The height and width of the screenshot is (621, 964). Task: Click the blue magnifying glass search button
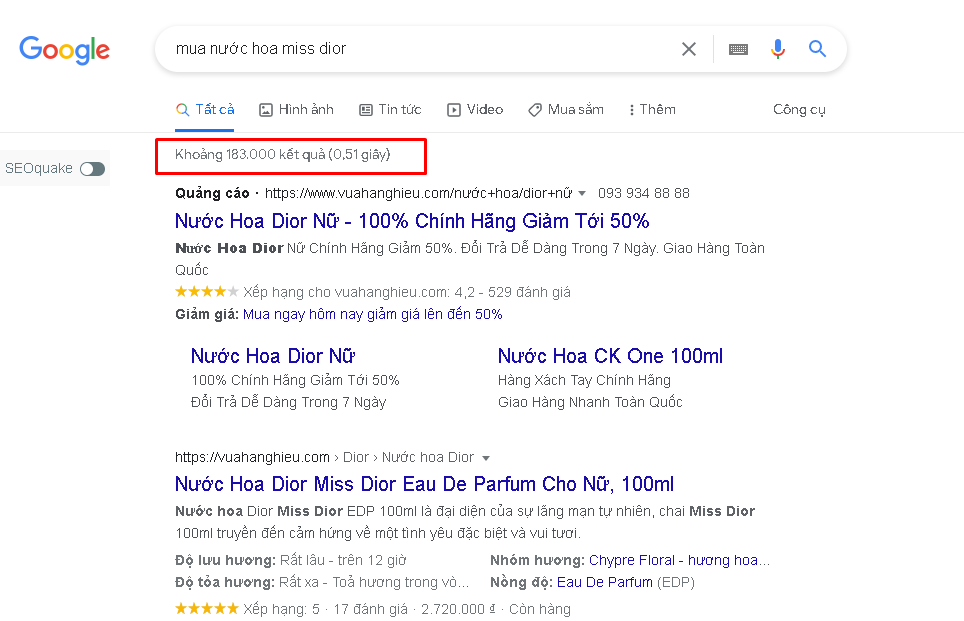(817, 49)
